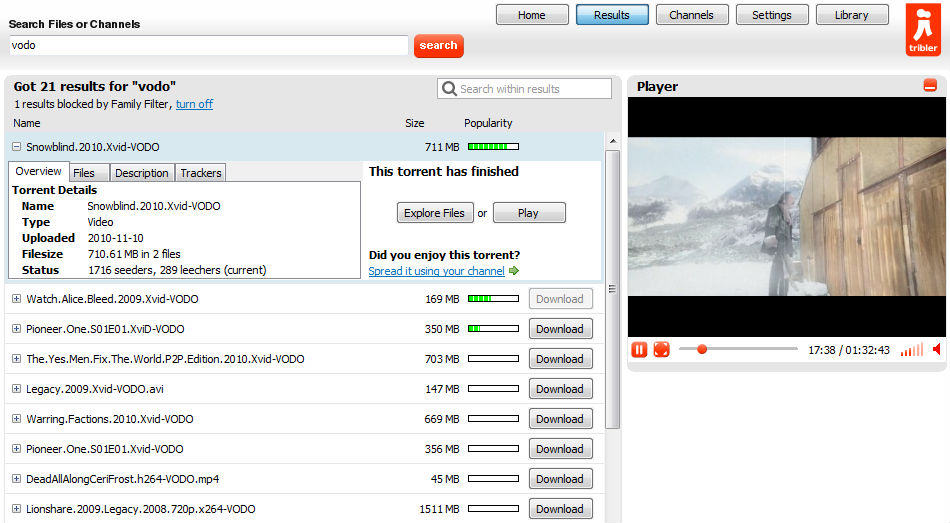The height and width of the screenshot is (523, 950).
Task: Expand Warring.Factions.2010.Xvid-VODO row
Action: pos(16,419)
